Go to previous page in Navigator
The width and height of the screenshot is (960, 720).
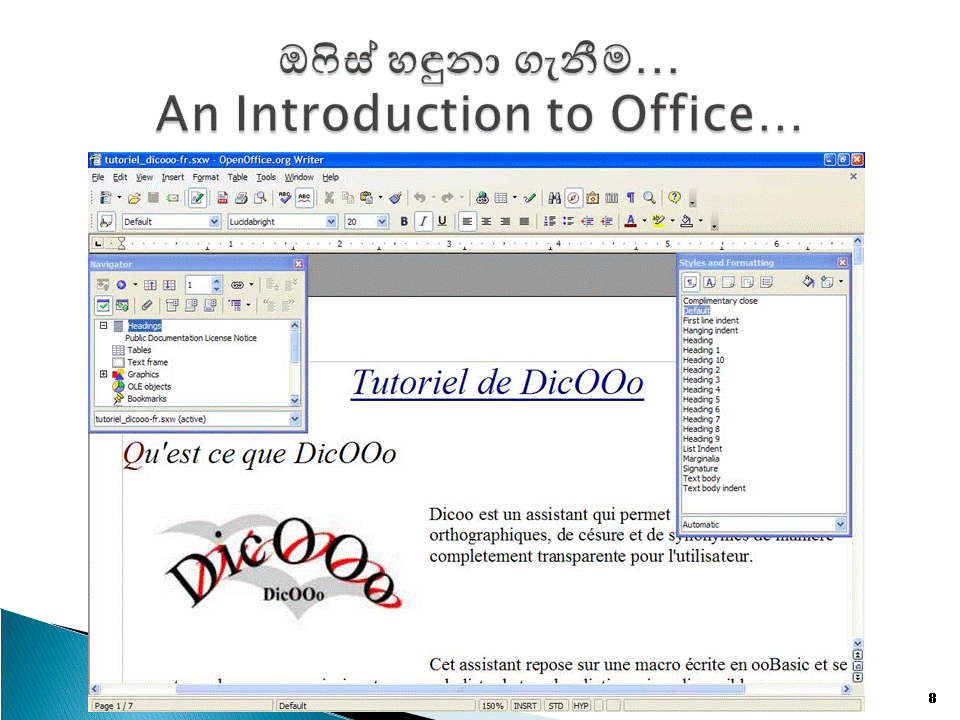pyautogui.click(x=150, y=285)
